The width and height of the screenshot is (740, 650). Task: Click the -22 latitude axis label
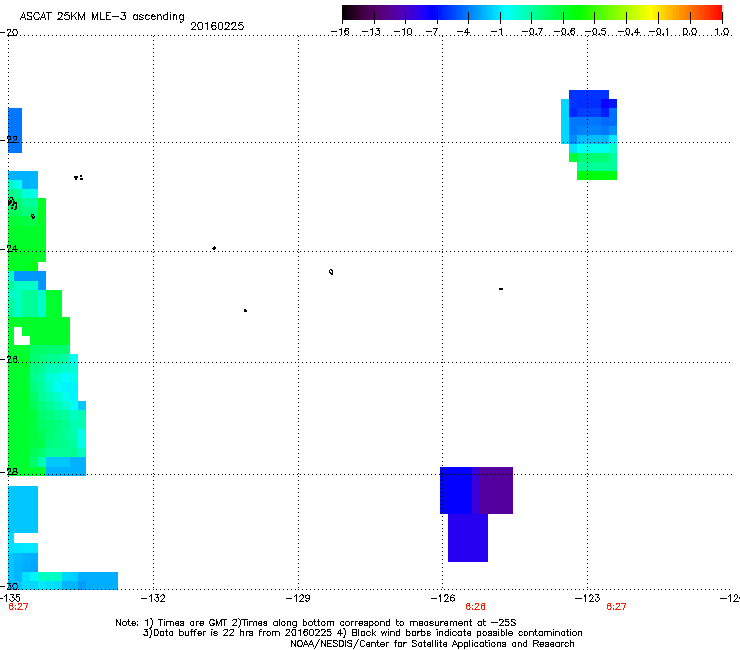coord(9,139)
